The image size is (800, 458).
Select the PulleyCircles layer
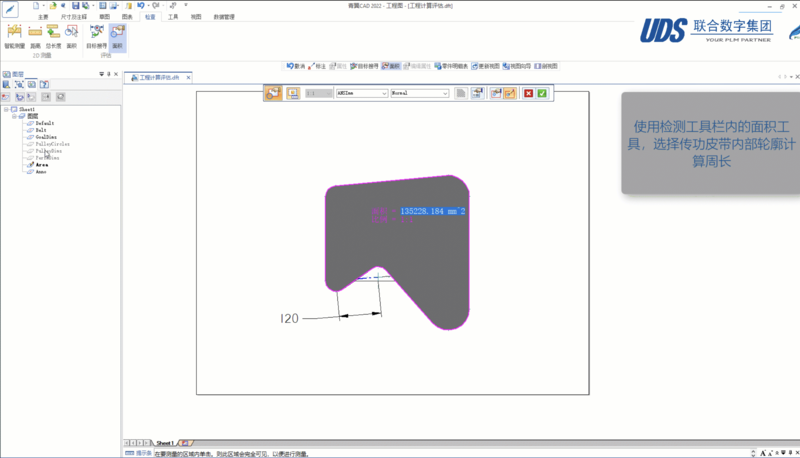point(52,144)
